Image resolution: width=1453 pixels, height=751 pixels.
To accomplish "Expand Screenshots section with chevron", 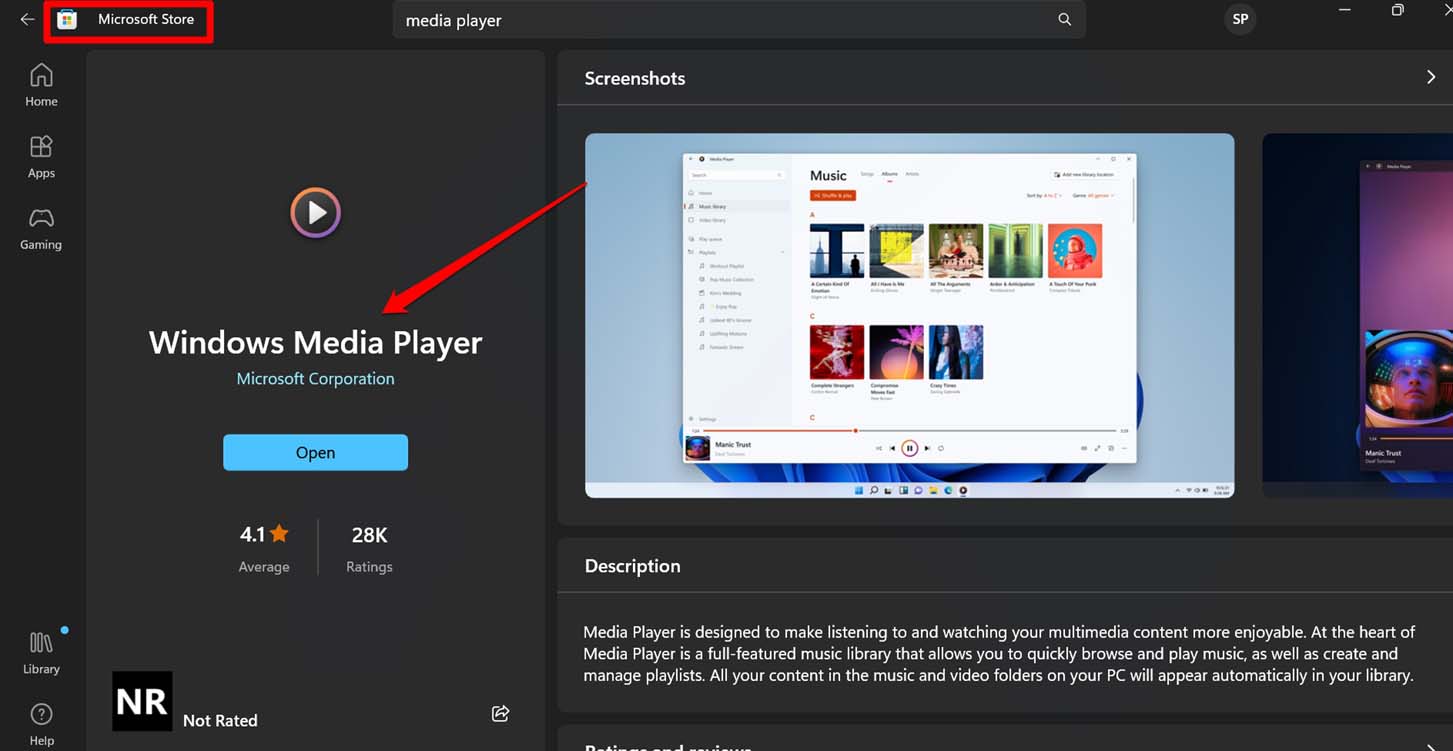I will (1431, 77).
